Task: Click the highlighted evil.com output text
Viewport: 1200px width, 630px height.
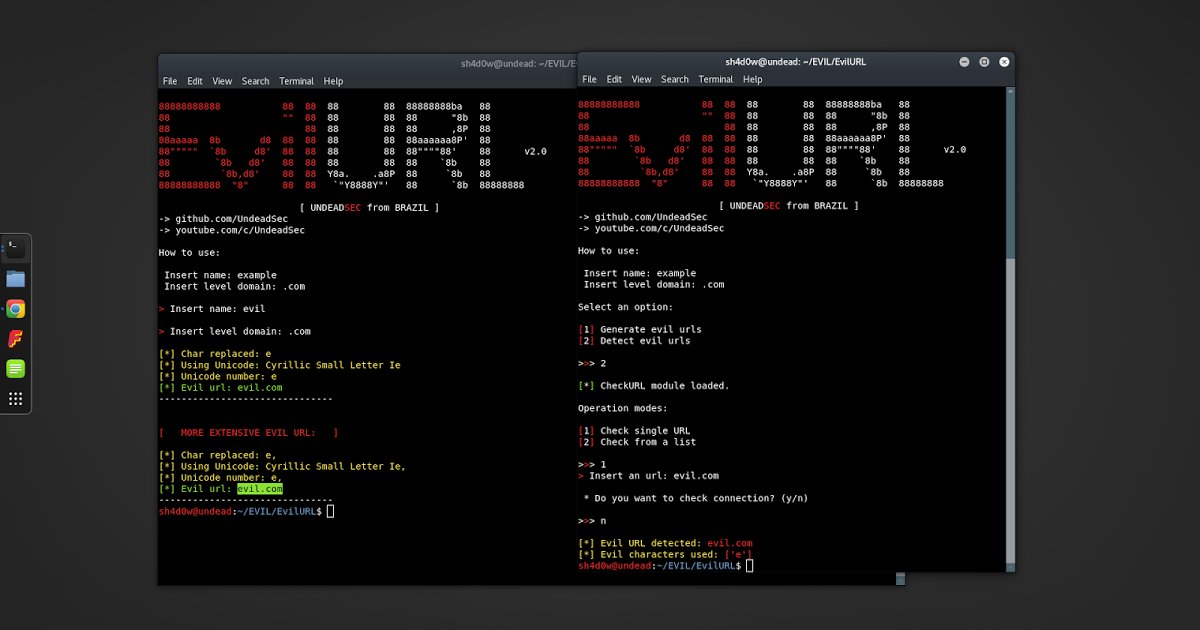Action: point(261,488)
